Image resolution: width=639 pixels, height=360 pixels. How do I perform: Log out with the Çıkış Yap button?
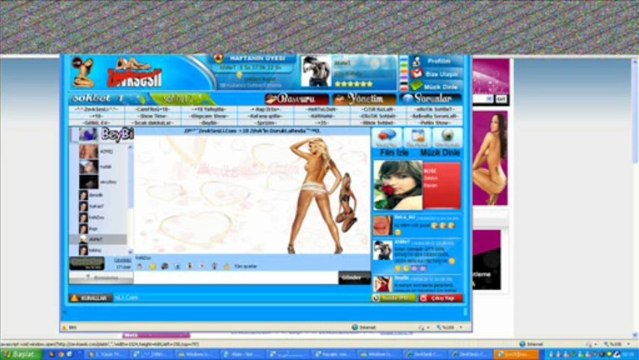[x=441, y=298]
